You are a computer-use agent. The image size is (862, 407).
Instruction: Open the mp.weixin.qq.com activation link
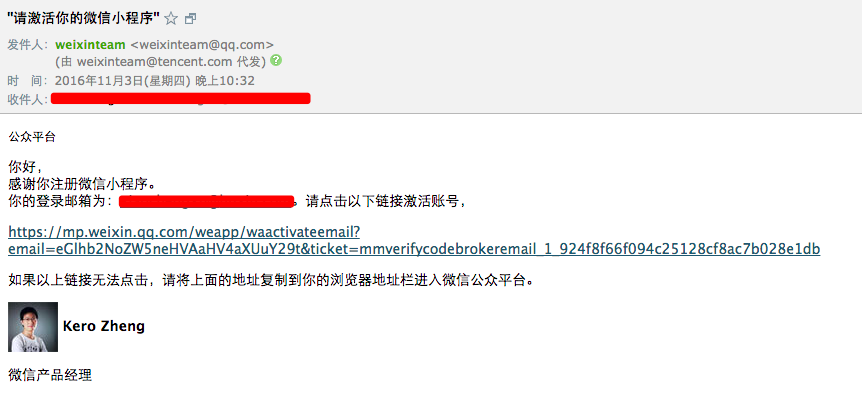[x=414, y=240]
